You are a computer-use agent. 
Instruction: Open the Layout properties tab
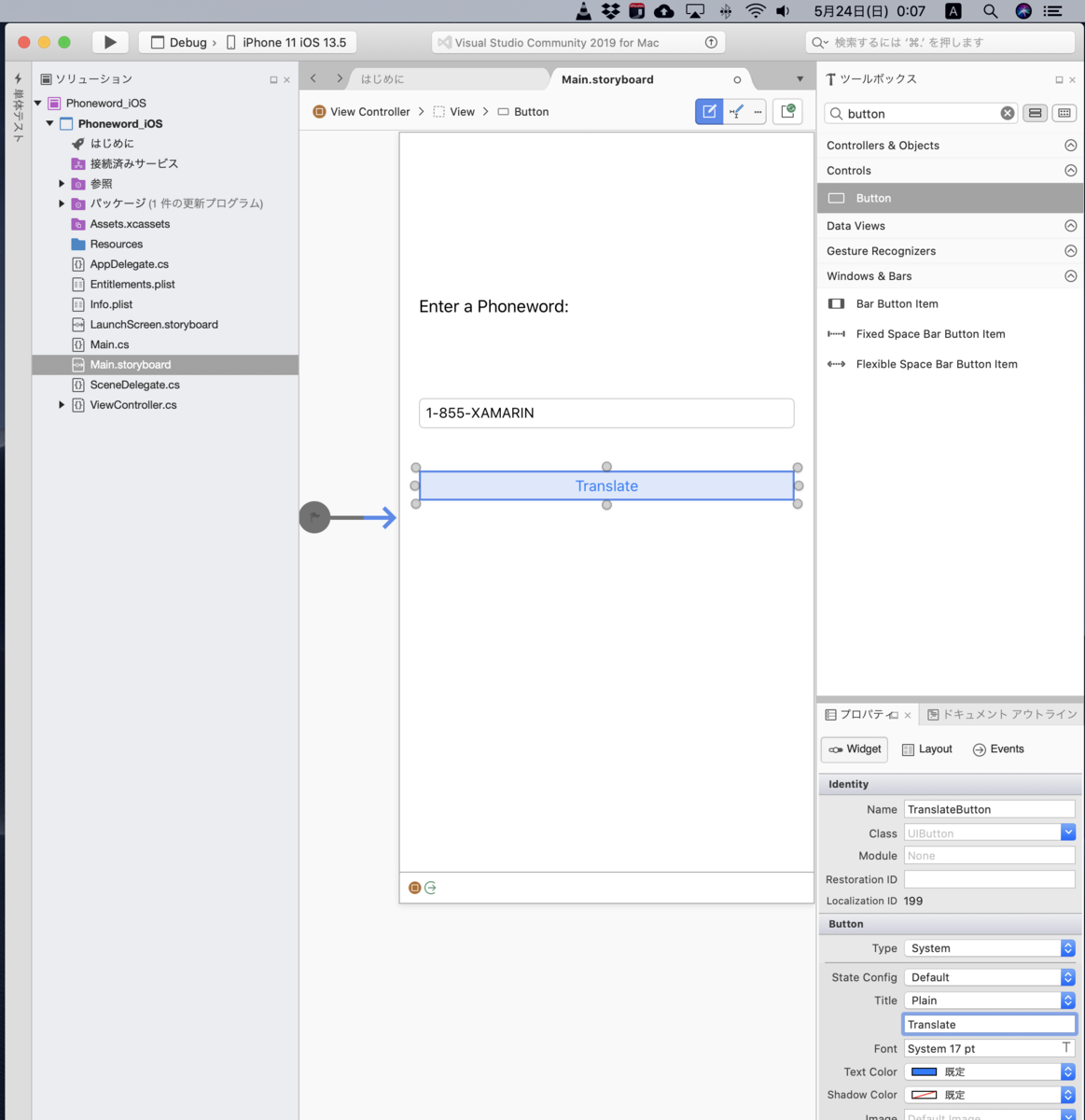click(927, 749)
